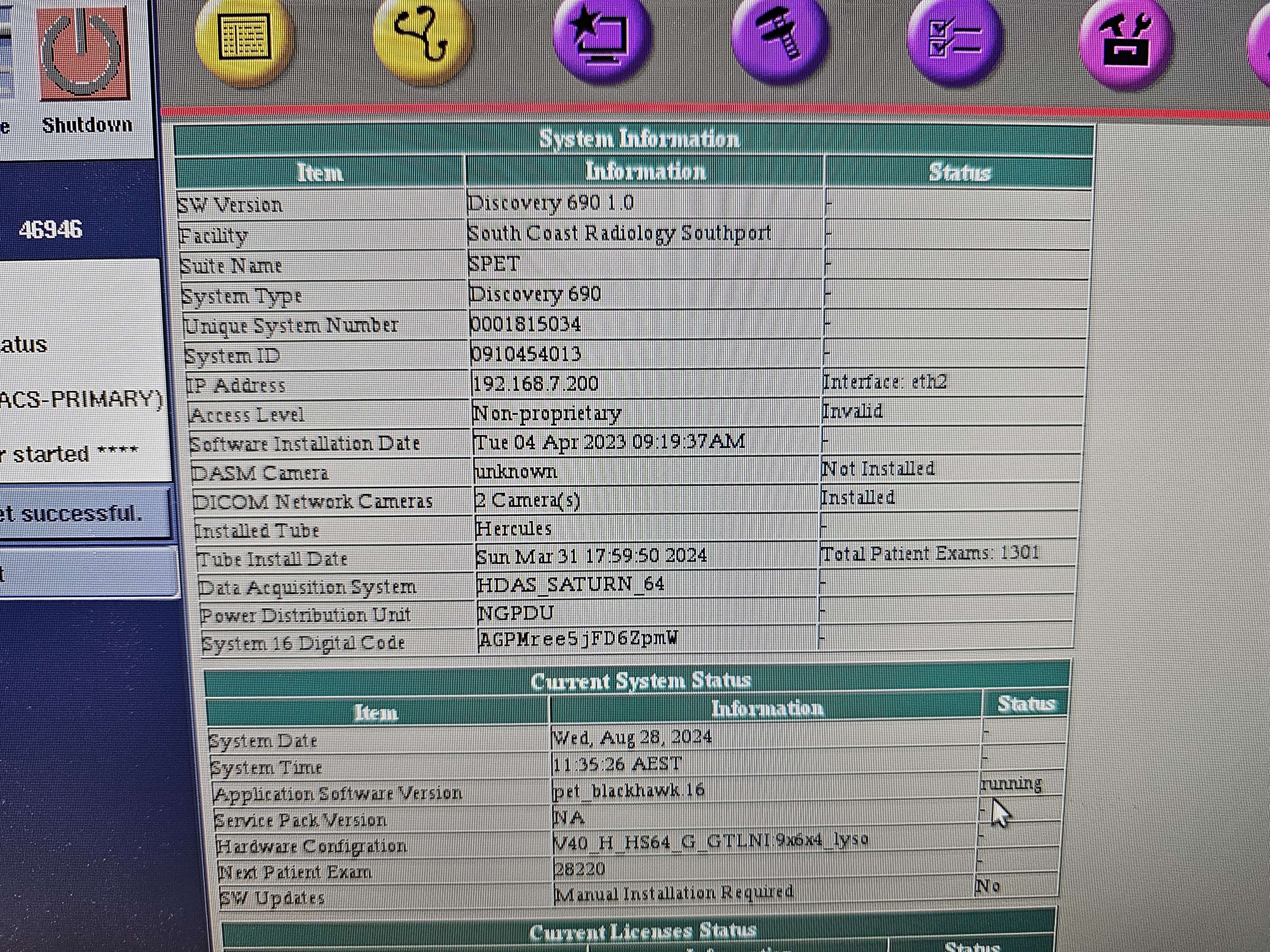The height and width of the screenshot is (952, 1270).
Task: Click System ID value '0910454013'
Action: coord(526,354)
